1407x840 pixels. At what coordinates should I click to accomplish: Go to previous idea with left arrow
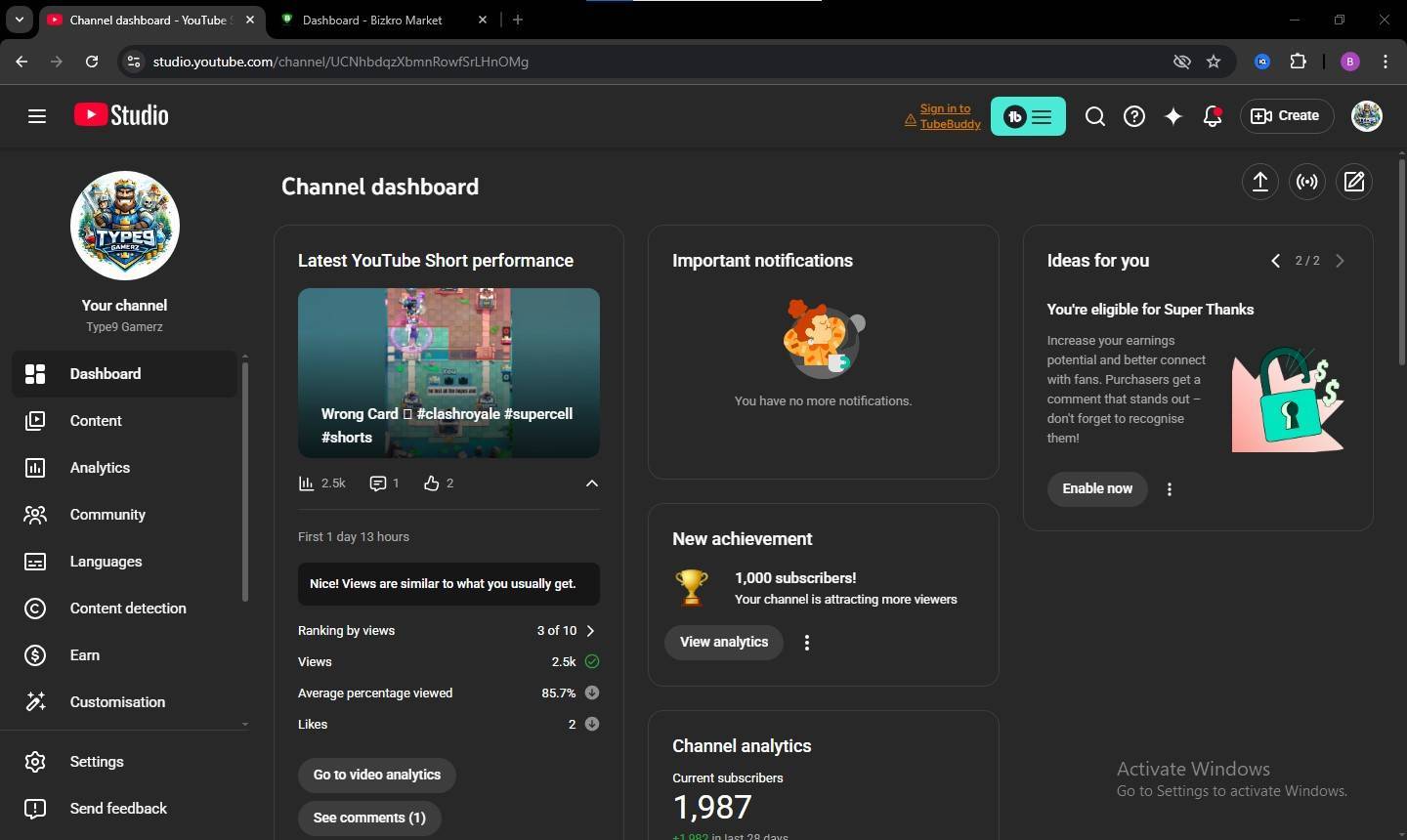(1275, 261)
